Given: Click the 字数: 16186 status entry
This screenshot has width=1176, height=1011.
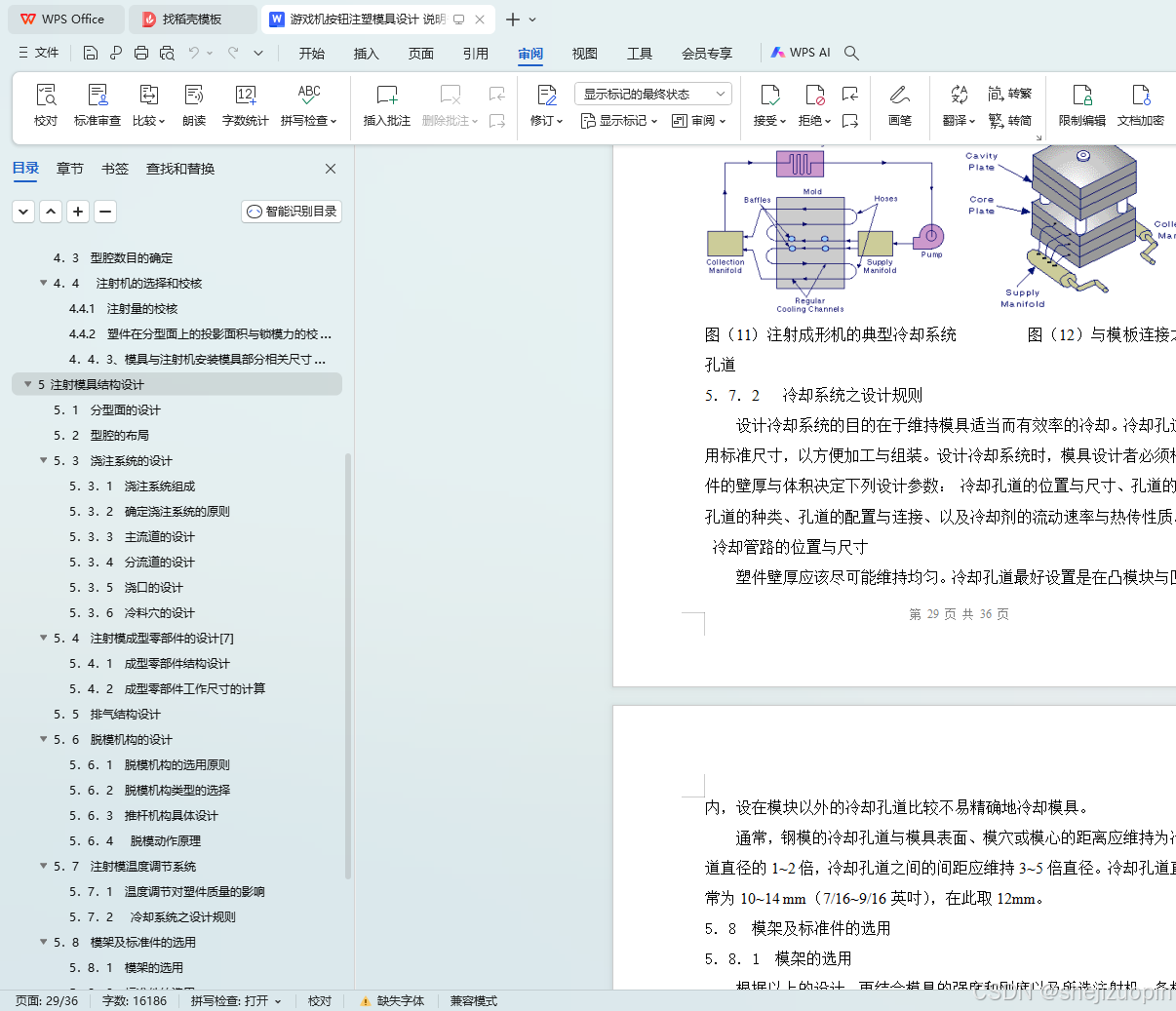Looking at the screenshot, I should click(x=135, y=1000).
